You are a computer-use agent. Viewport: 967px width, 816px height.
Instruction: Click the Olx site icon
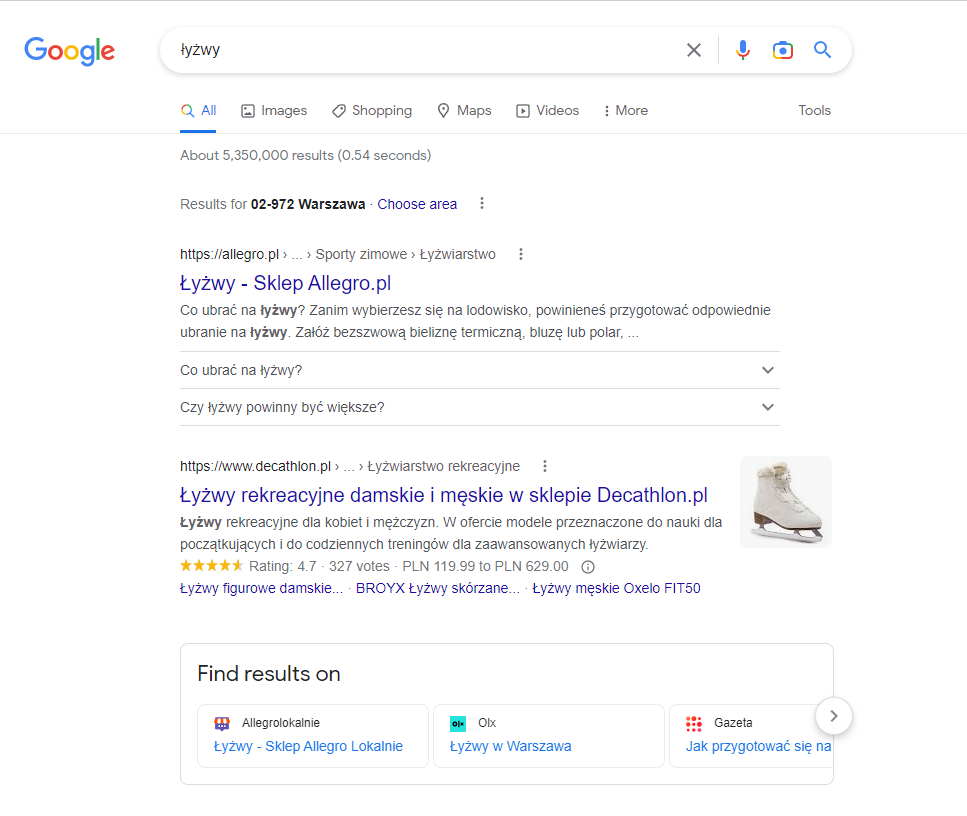click(458, 723)
